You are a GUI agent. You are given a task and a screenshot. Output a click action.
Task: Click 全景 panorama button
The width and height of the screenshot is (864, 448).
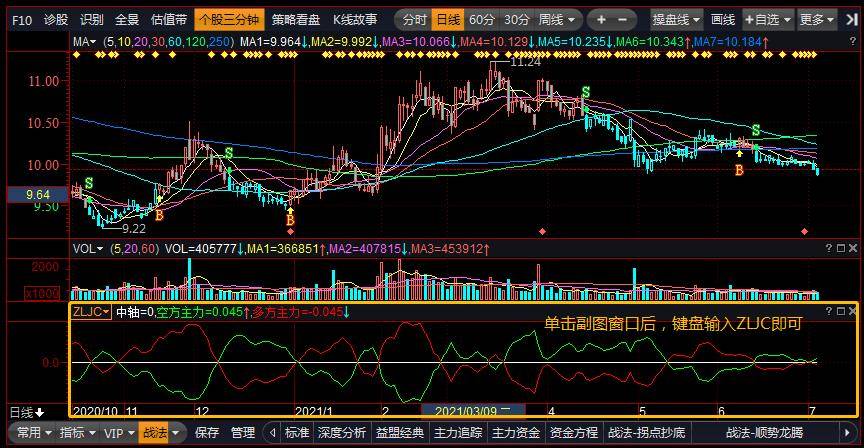127,20
